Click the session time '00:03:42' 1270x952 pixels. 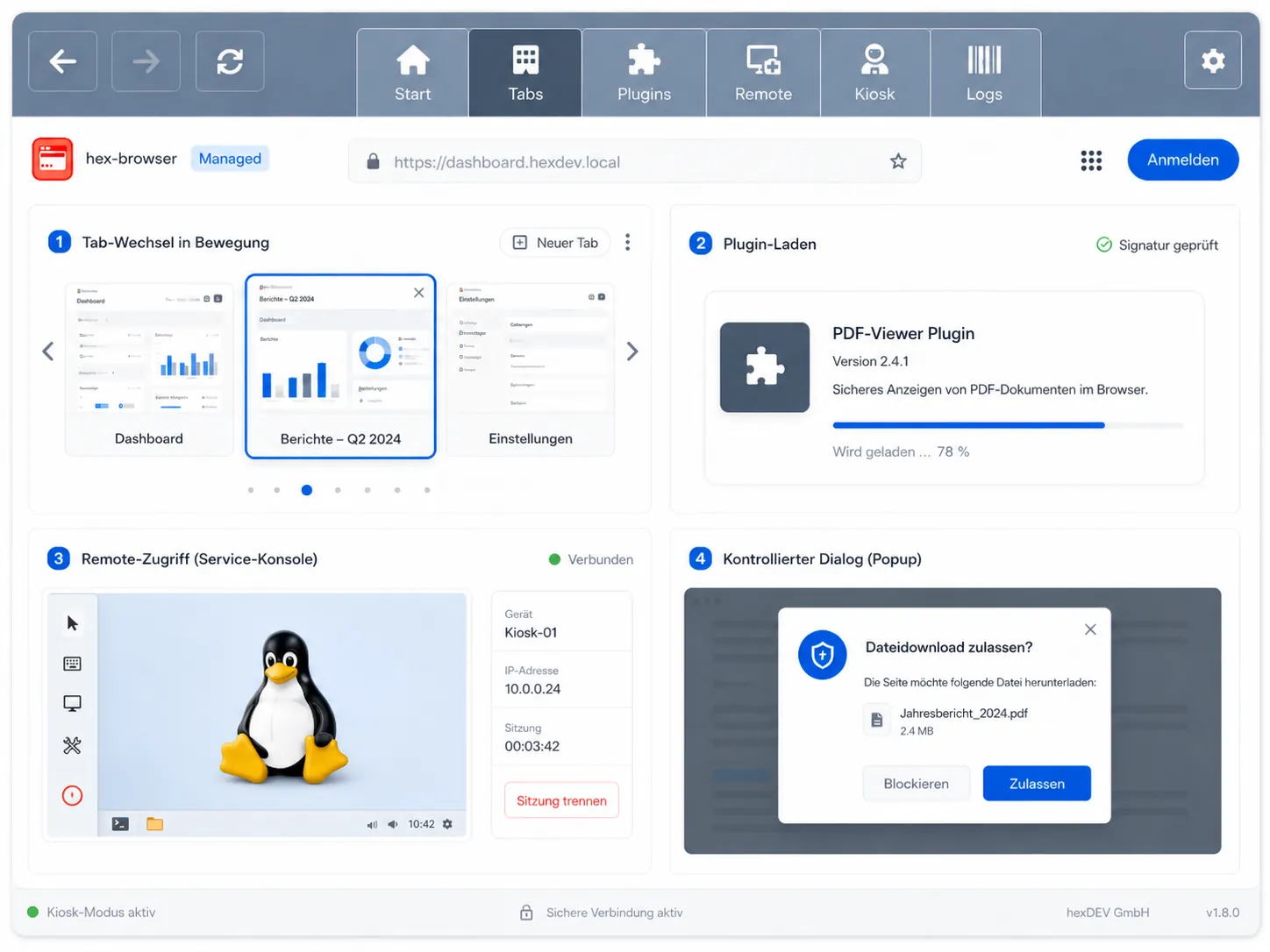532,746
